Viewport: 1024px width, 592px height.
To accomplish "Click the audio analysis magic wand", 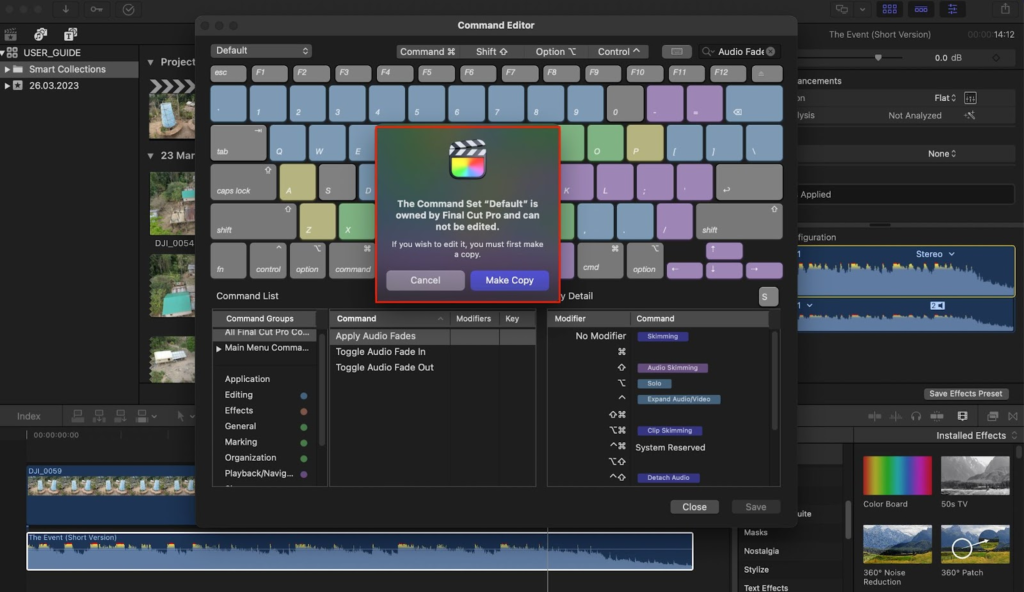I will click(970, 115).
